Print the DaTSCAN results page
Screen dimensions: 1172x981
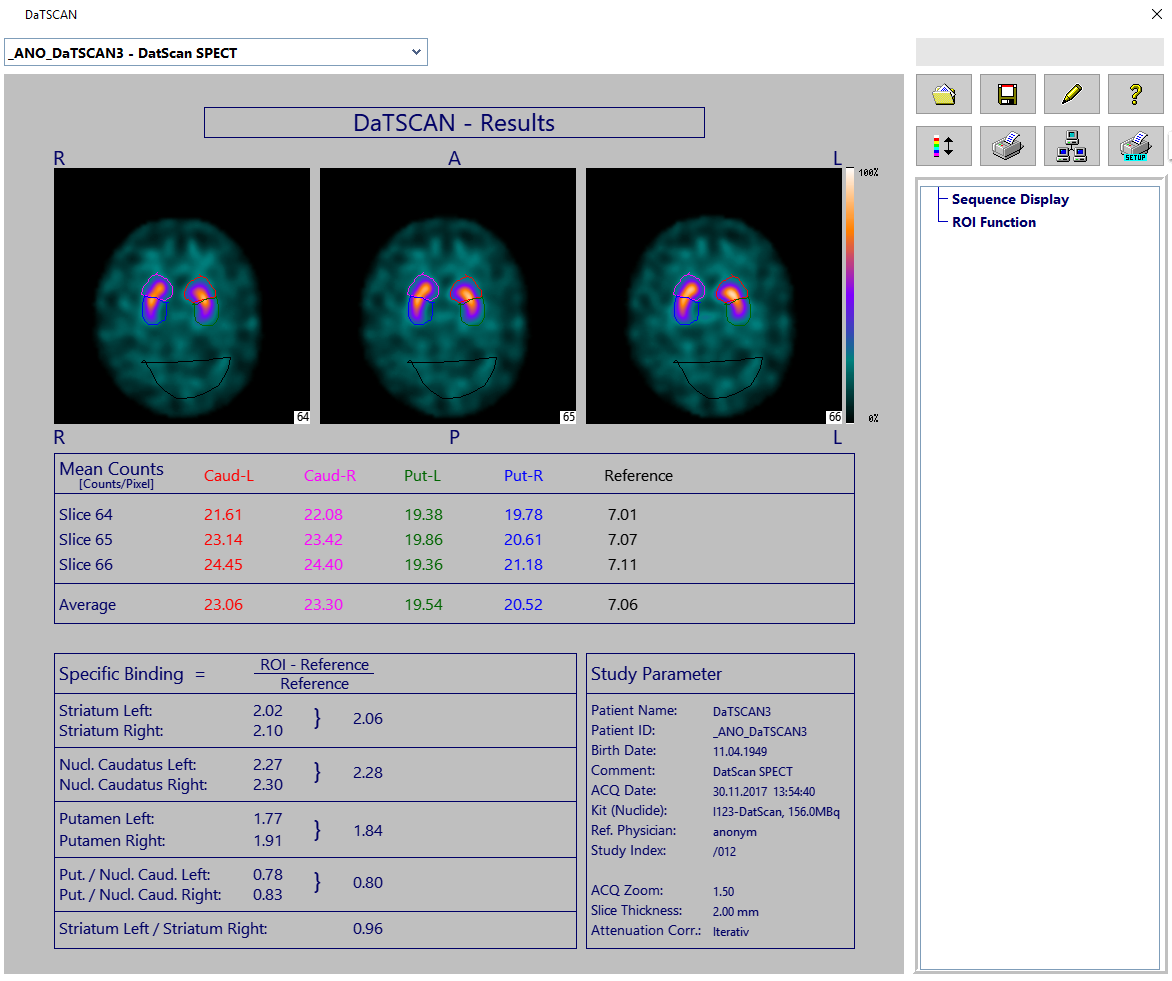1007,146
